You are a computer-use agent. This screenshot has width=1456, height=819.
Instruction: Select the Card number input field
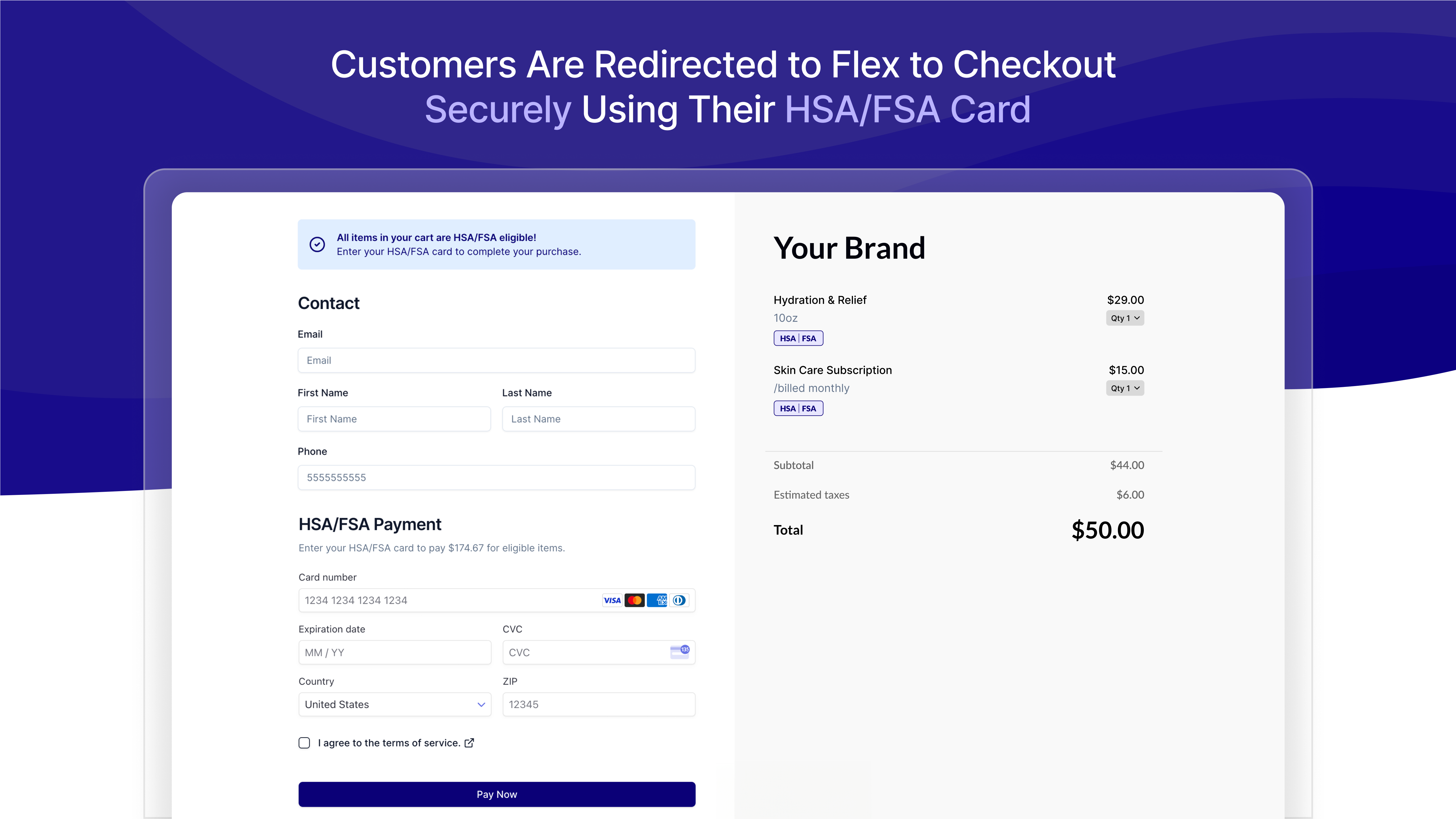(x=497, y=600)
